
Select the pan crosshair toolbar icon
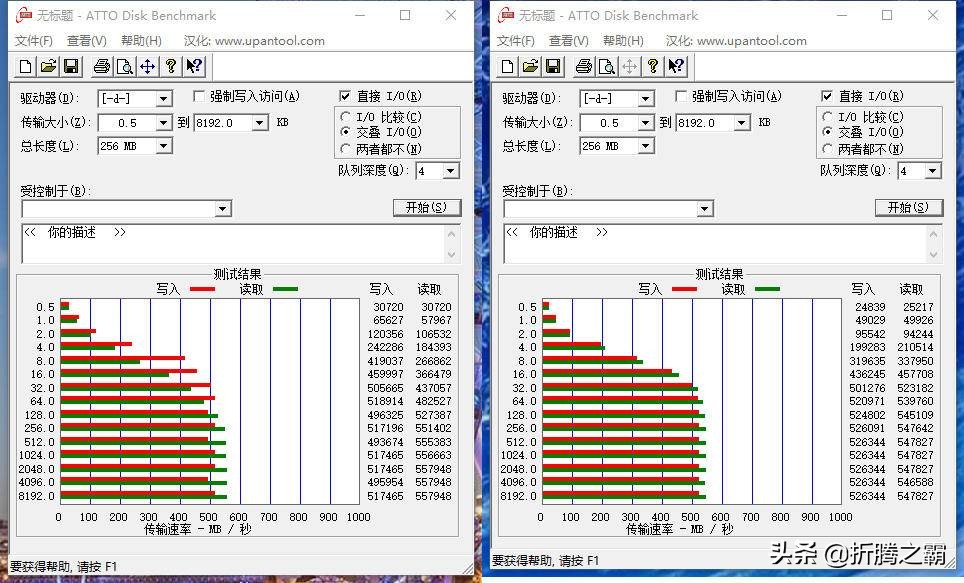point(146,66)
